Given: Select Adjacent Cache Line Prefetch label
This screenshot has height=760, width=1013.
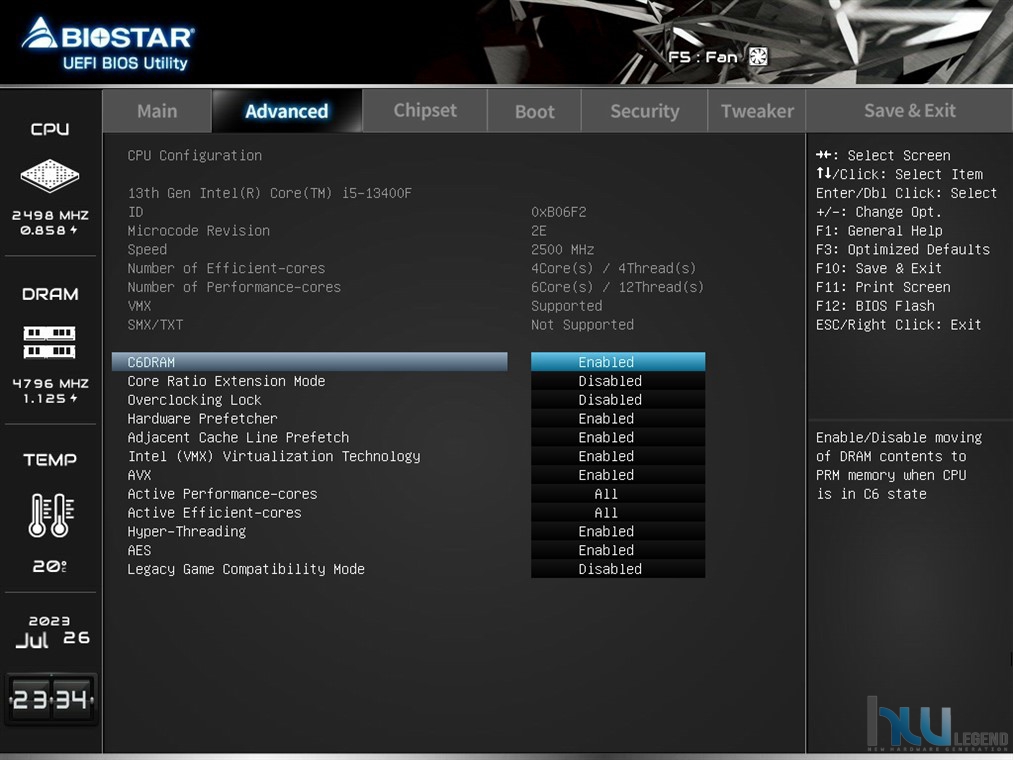Looking at the screenshot, I should [x=238, y=437].
